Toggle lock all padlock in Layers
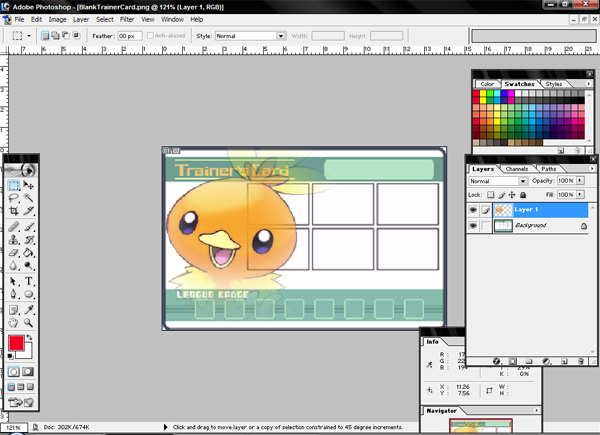 523,195
